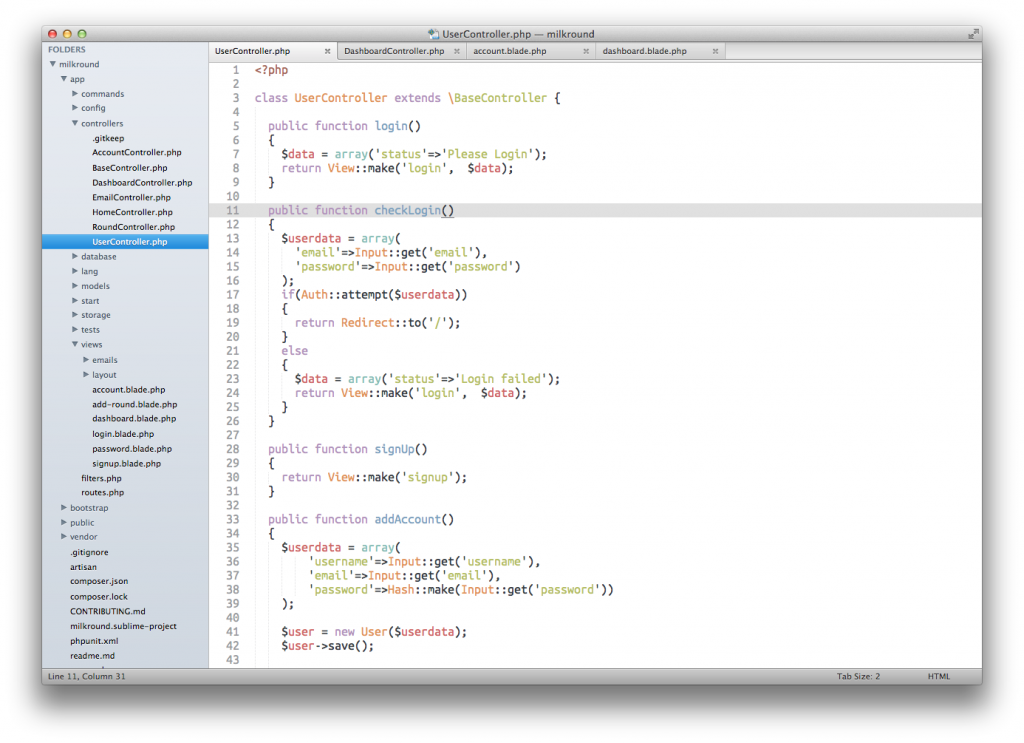Click the UserController.php proxy icon in titlebar
This screenshot has width=1024, height=743.
(434, 33)
